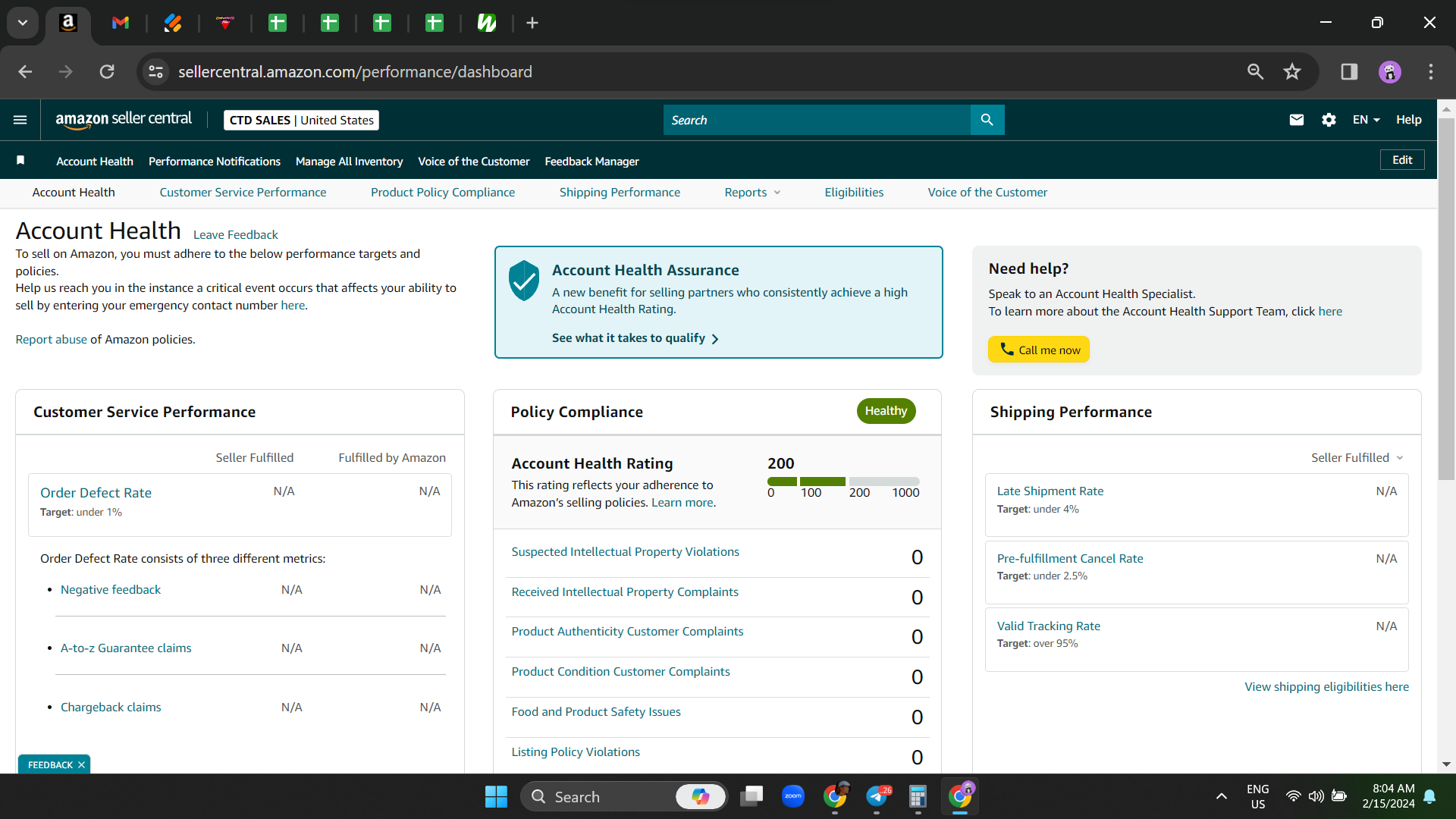Viewport: 1456px width, 819px height.
Task: Click the Amazon Seller Central logo
Action: [124, 120]
